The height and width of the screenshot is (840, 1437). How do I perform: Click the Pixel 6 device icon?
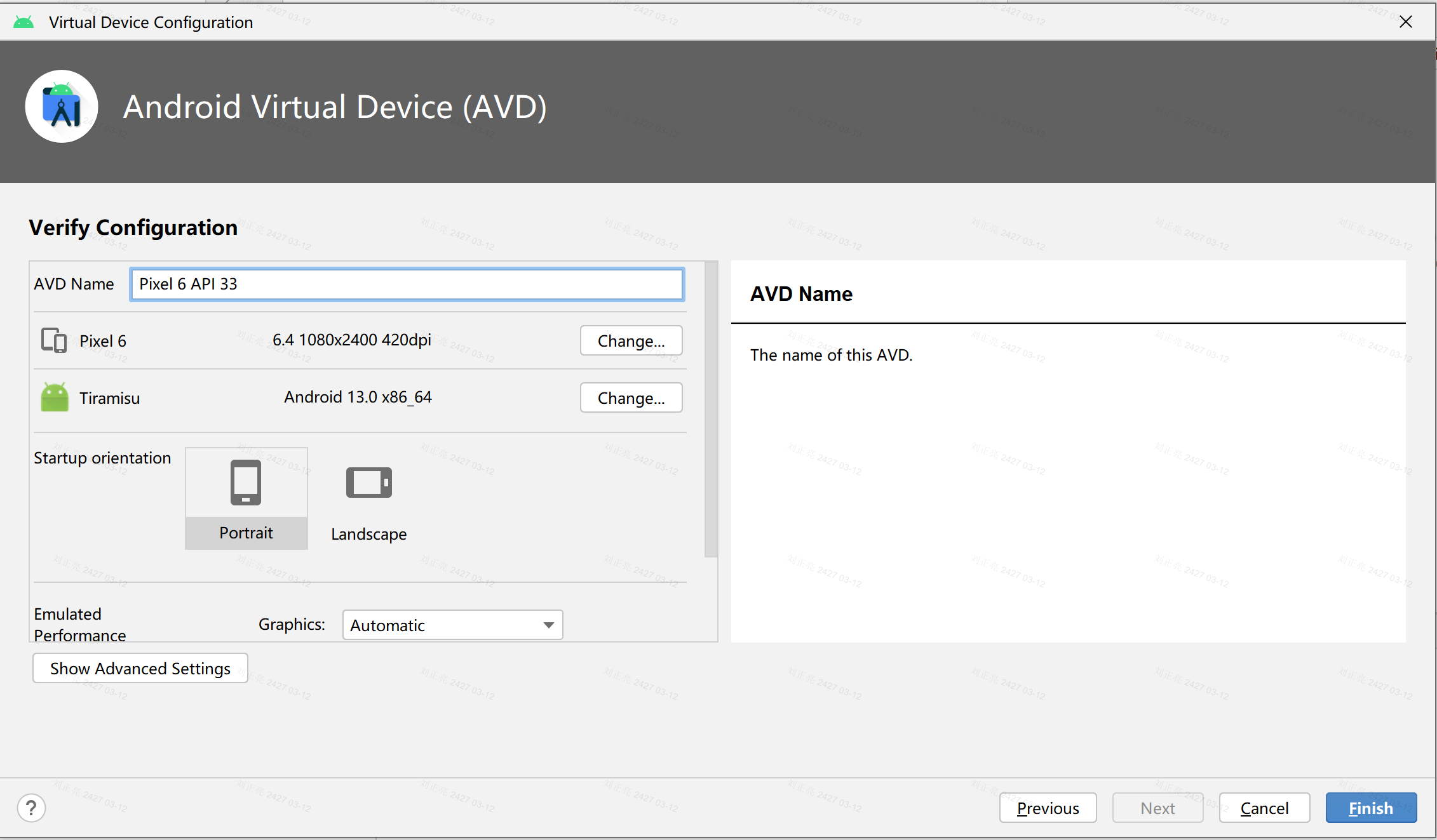(54, 340)
